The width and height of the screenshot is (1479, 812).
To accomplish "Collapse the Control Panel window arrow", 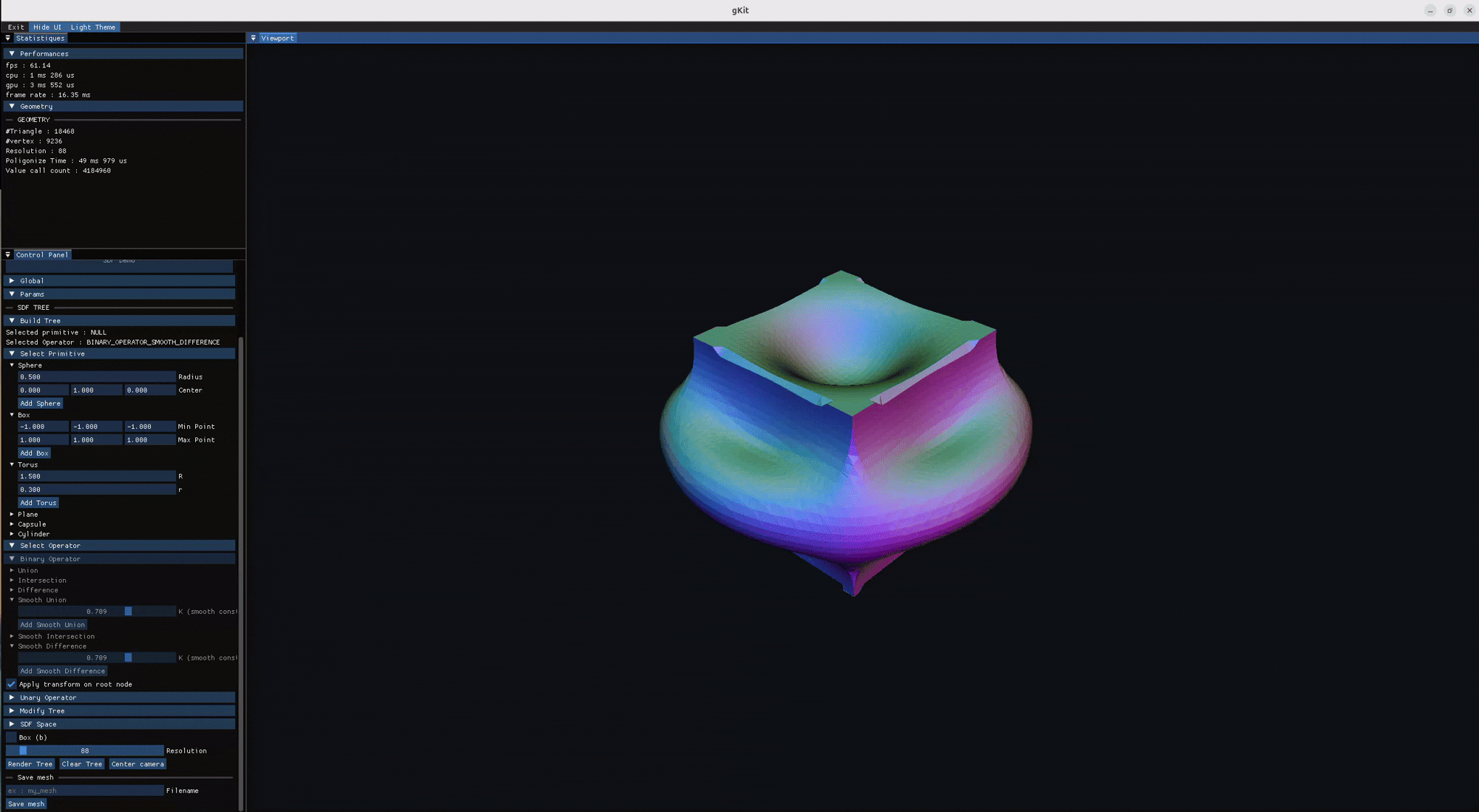I will [x=8, y=255].
